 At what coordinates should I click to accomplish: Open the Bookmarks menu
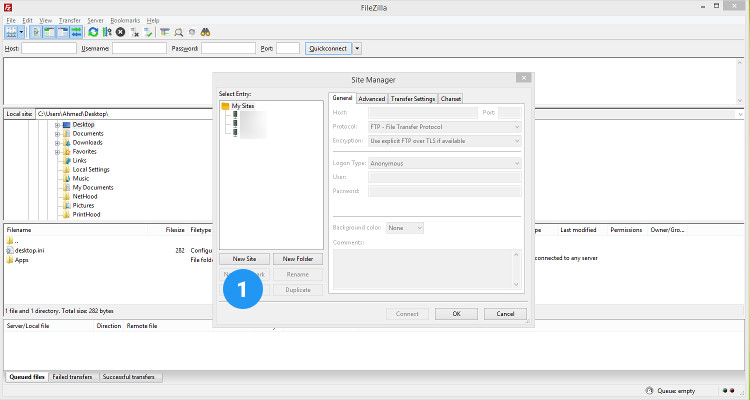pos(125,21)
